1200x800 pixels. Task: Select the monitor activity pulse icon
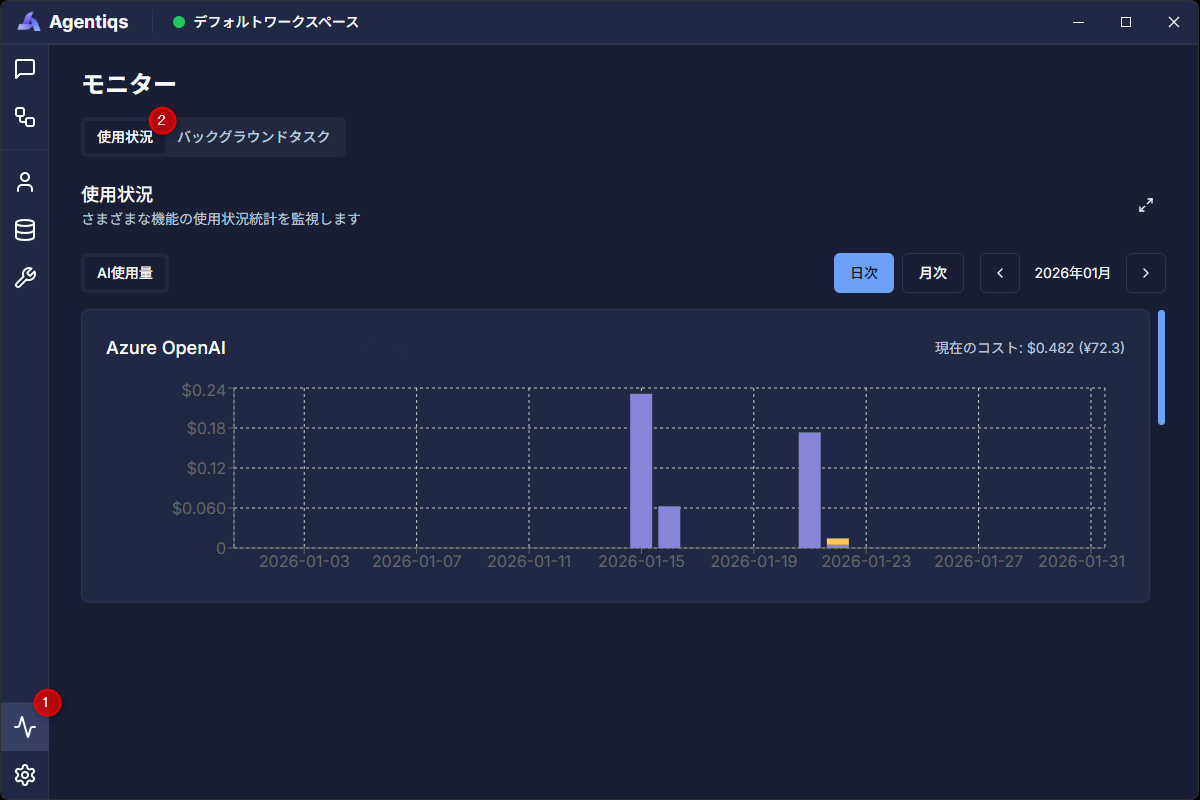(x=25, y=727)
